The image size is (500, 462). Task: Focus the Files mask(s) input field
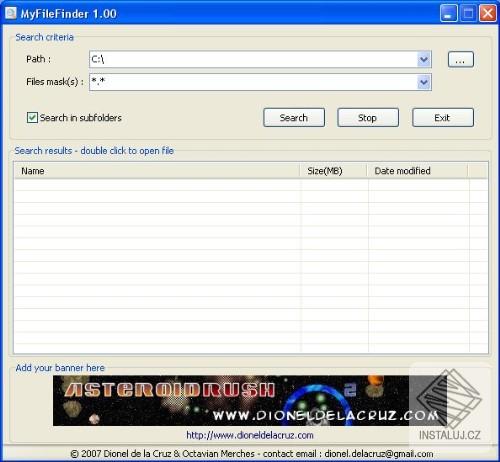coord(253,82)
